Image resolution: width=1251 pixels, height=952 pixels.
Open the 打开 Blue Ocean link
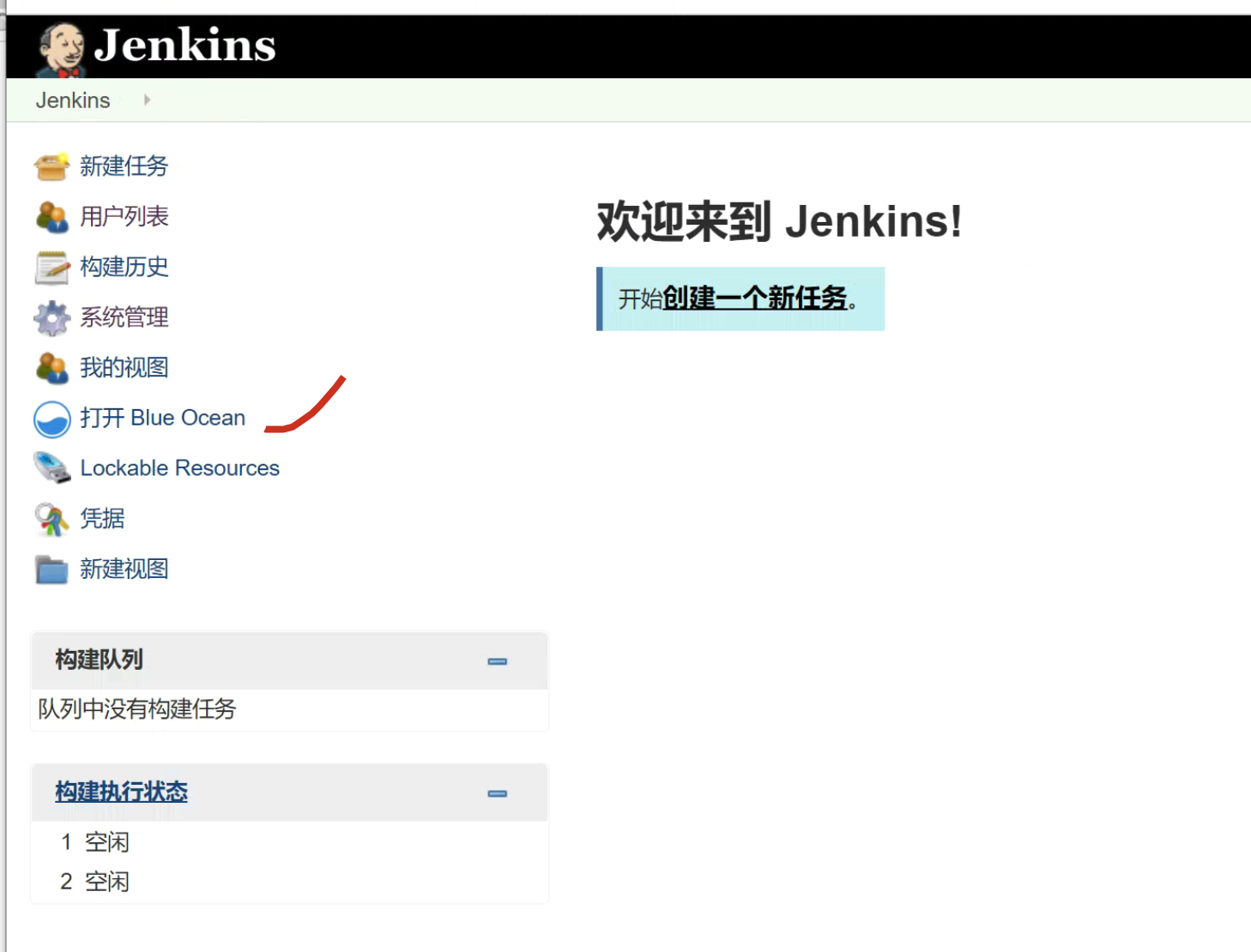pos(162,418)
